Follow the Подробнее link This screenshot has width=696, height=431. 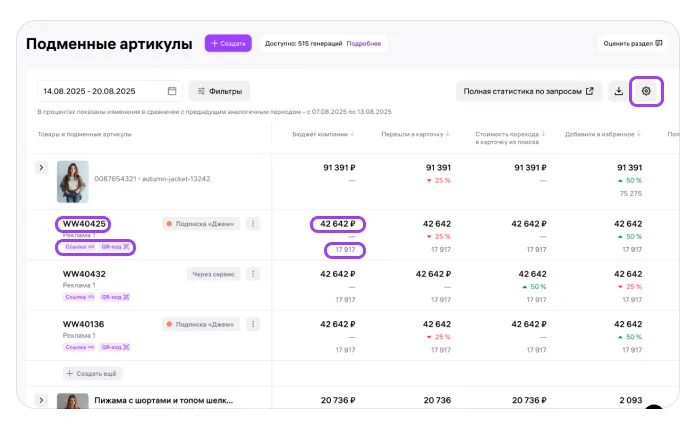point(364,44)
